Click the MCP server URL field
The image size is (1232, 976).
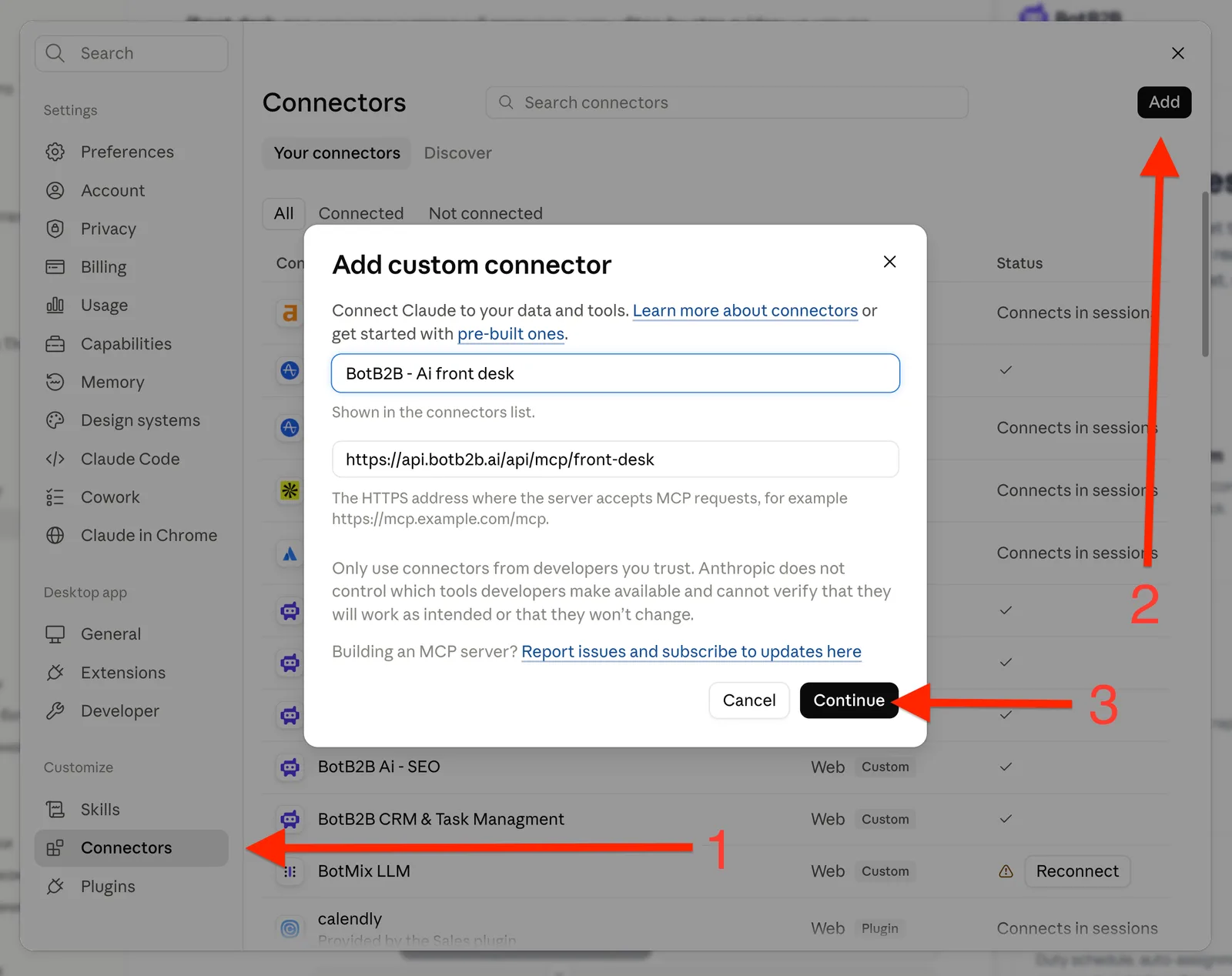pos(615,460)
